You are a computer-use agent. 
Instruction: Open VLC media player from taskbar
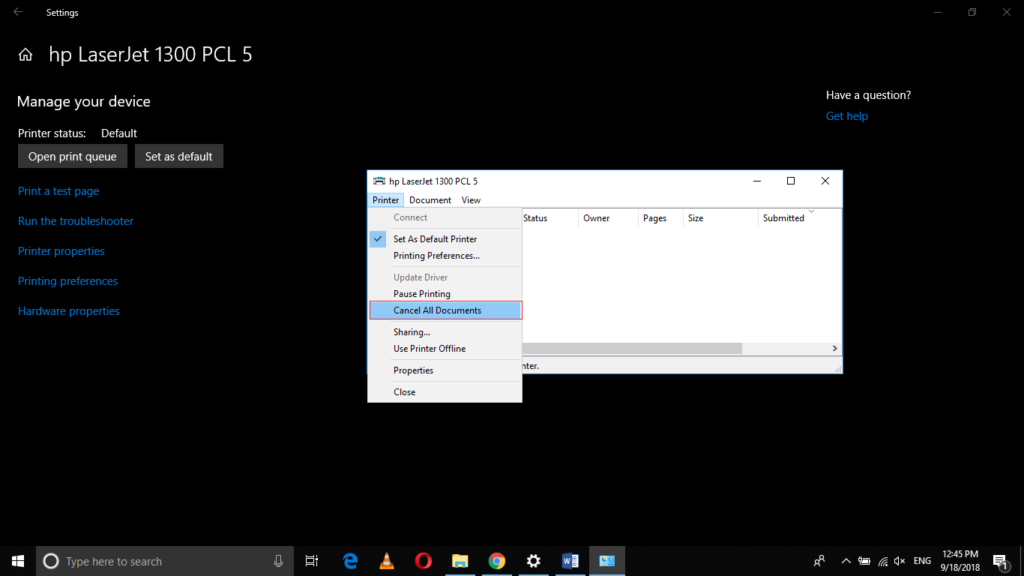pyautogui.click(x=386, y=561)
